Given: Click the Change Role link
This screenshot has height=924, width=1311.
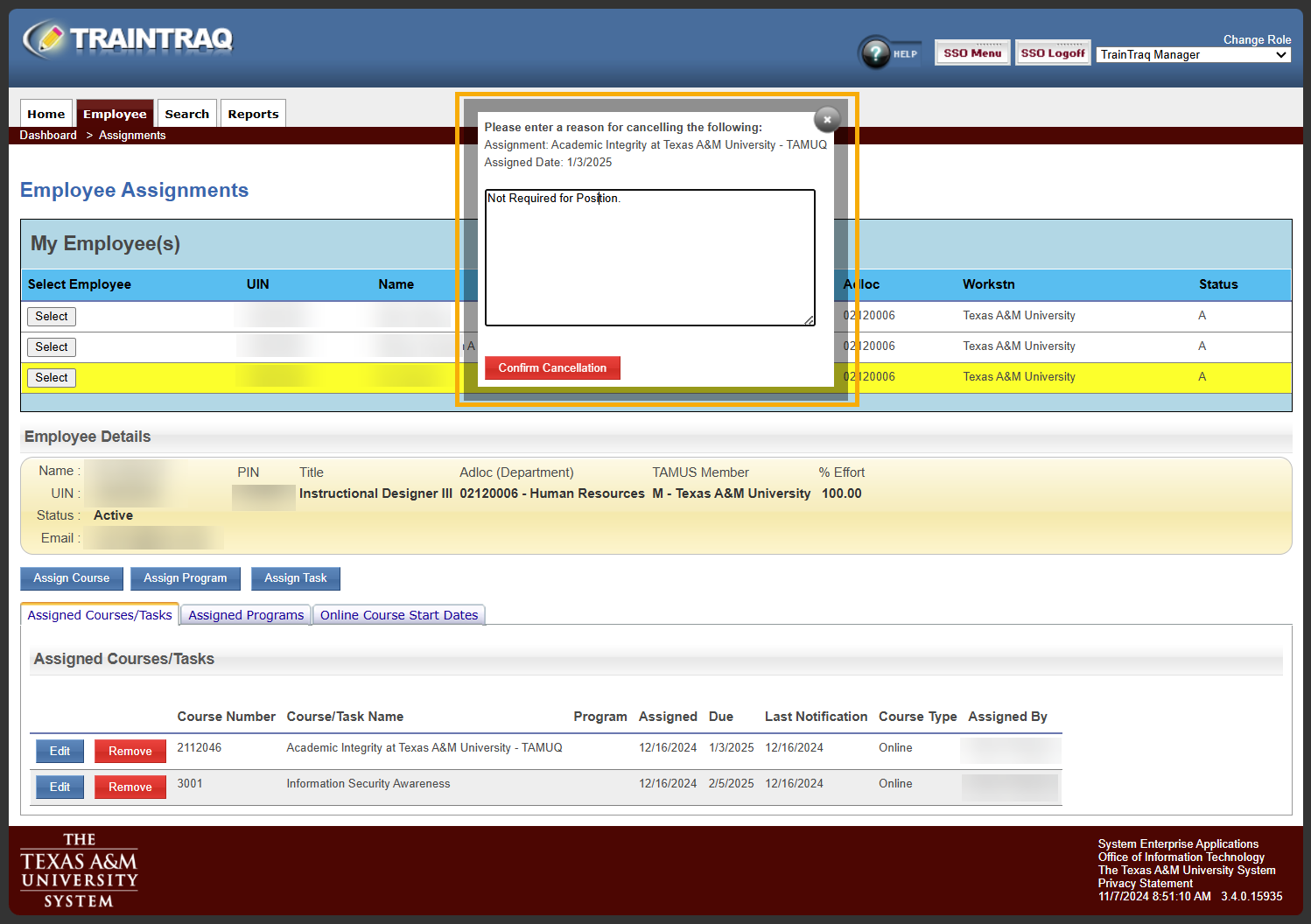Looking at the screenshot, I should [1257, 39].
